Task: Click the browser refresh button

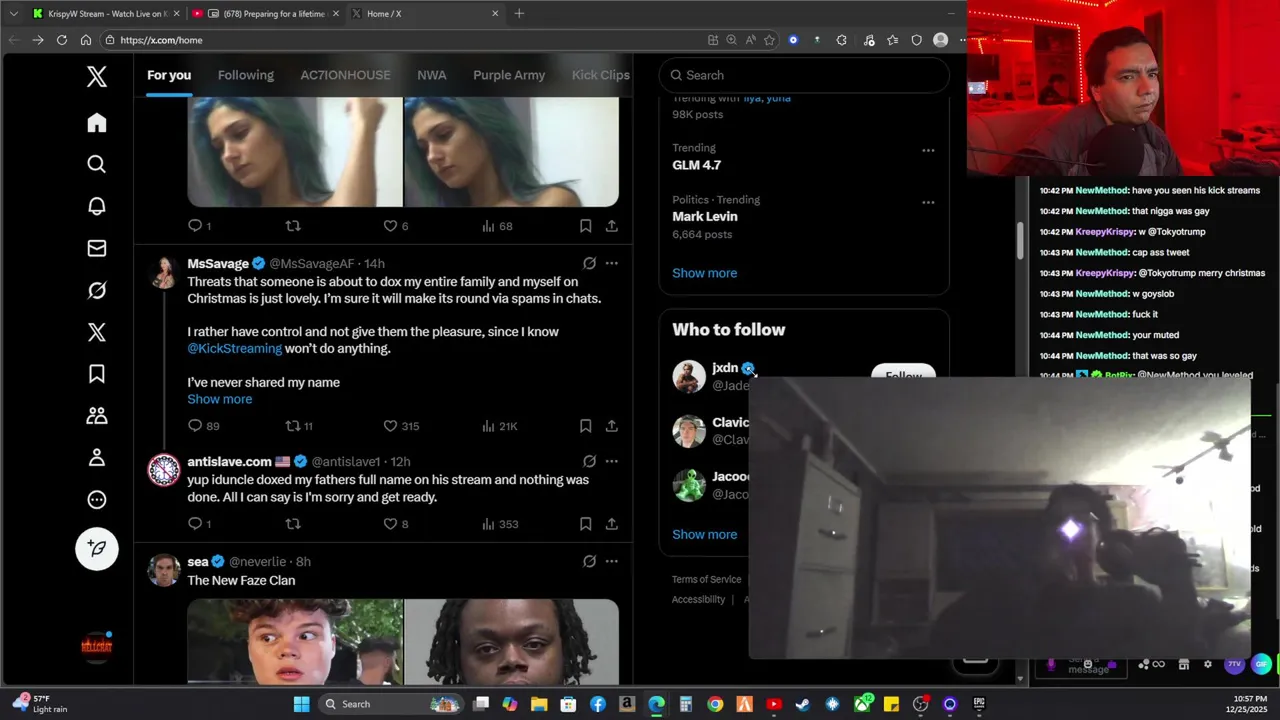Action: click(x=62, y=40)
